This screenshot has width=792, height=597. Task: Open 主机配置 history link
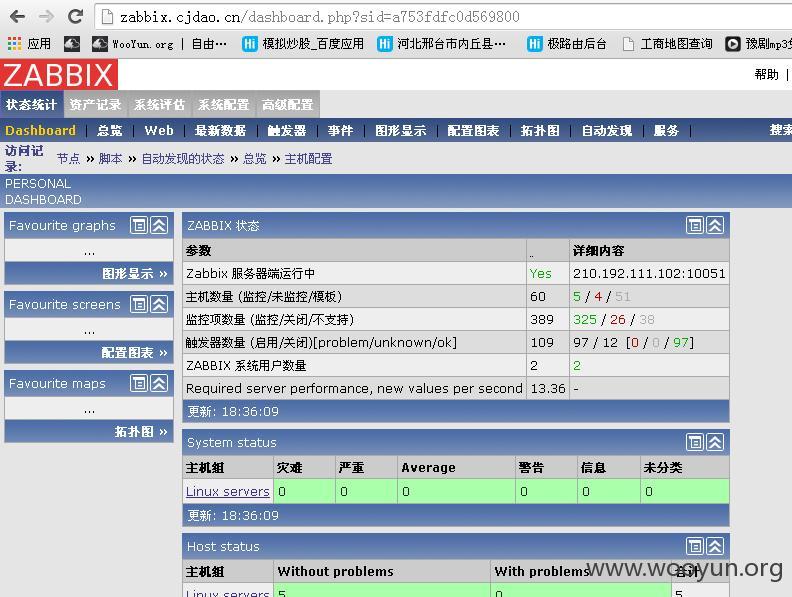[x=309, y=159]
